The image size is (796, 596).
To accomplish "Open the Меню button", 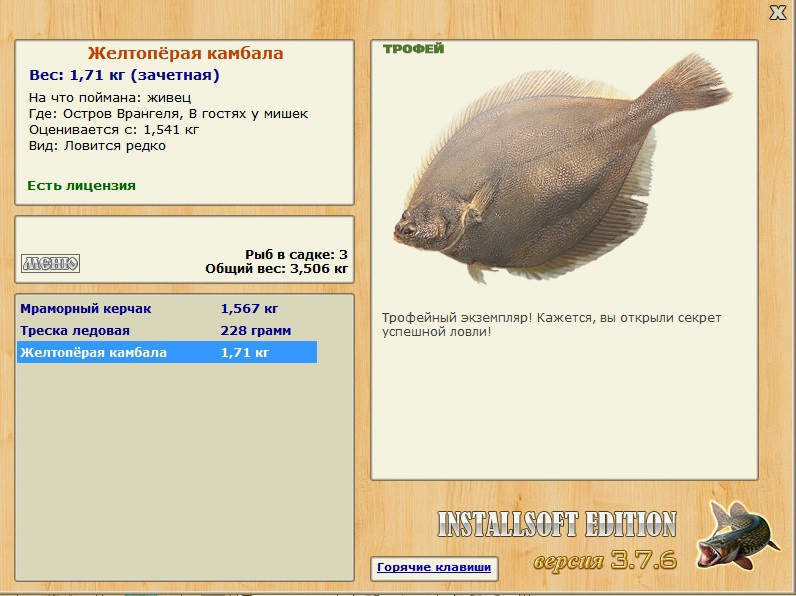I will click(x=50, y=263).
